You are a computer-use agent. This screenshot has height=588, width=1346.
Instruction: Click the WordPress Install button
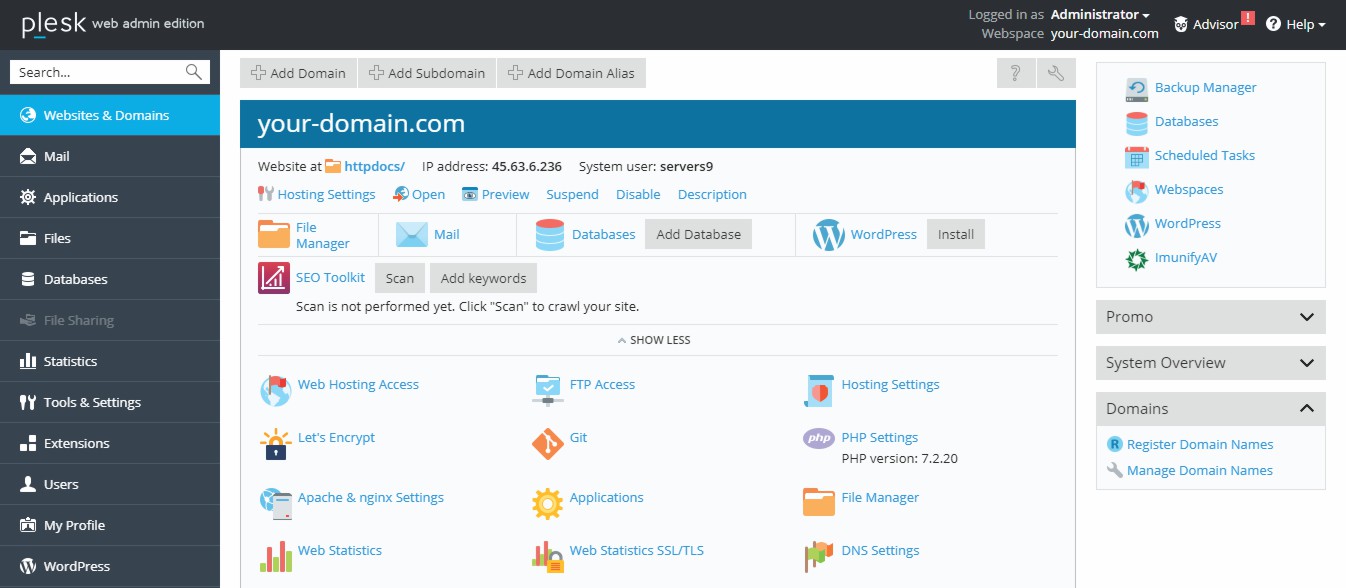956,234
